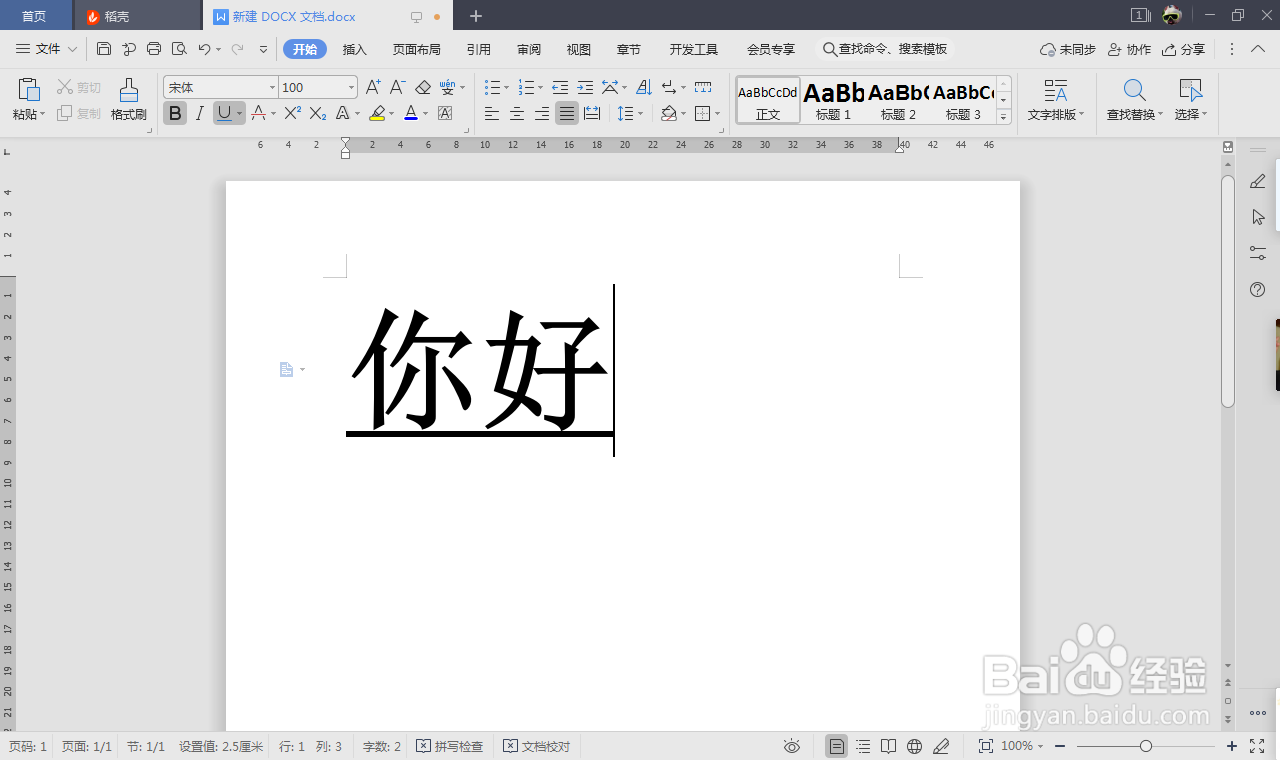Click the show/hide paragraph marks icon
Viewport: 1280px width, 760px height.
click(669, 88)
